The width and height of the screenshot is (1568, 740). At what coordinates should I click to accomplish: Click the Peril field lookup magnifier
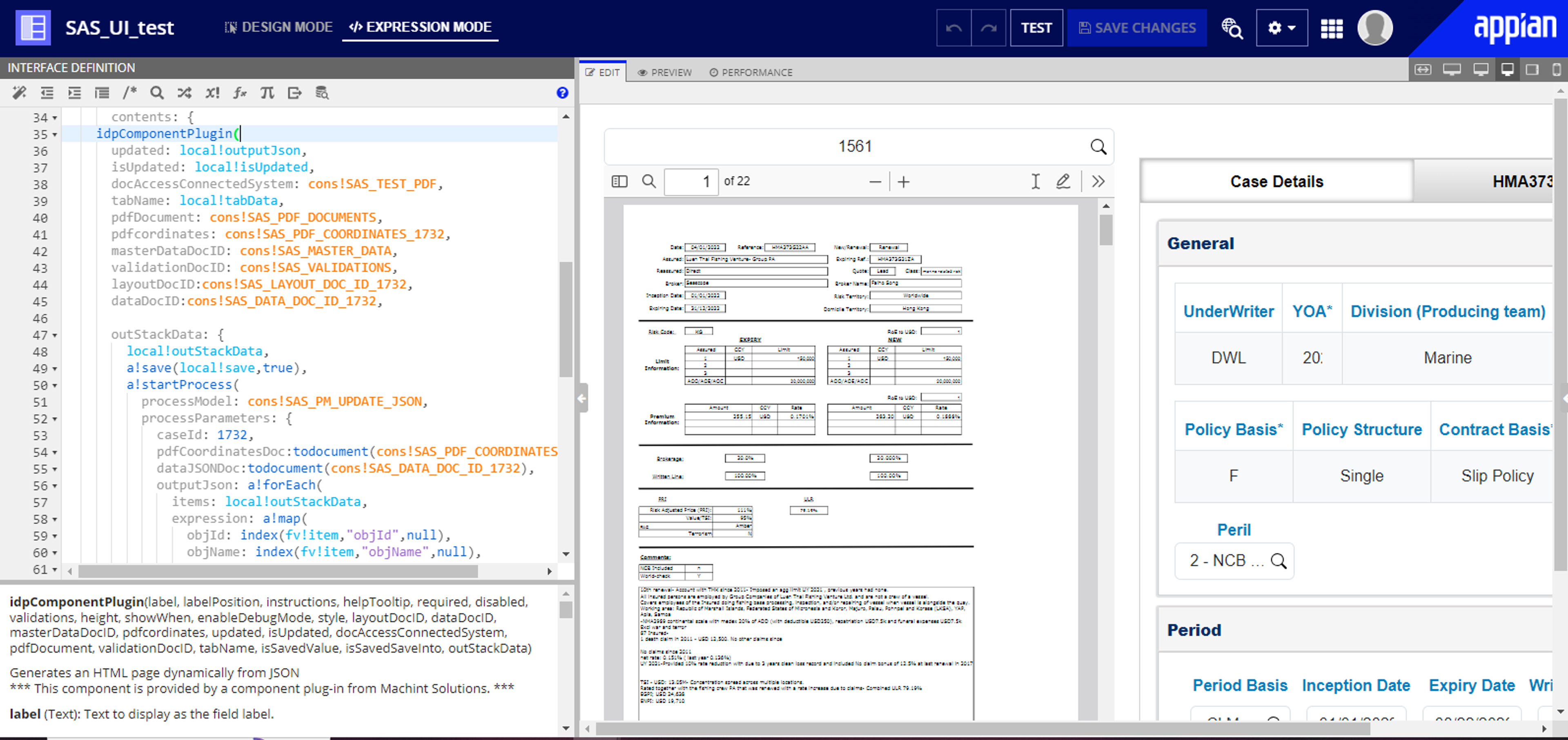1278,560
